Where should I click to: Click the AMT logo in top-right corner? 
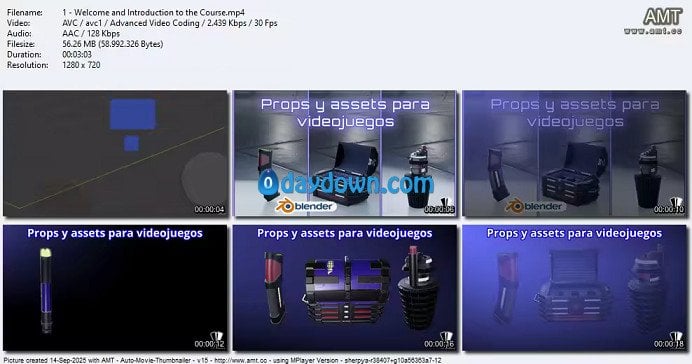(x=662, y=17)
